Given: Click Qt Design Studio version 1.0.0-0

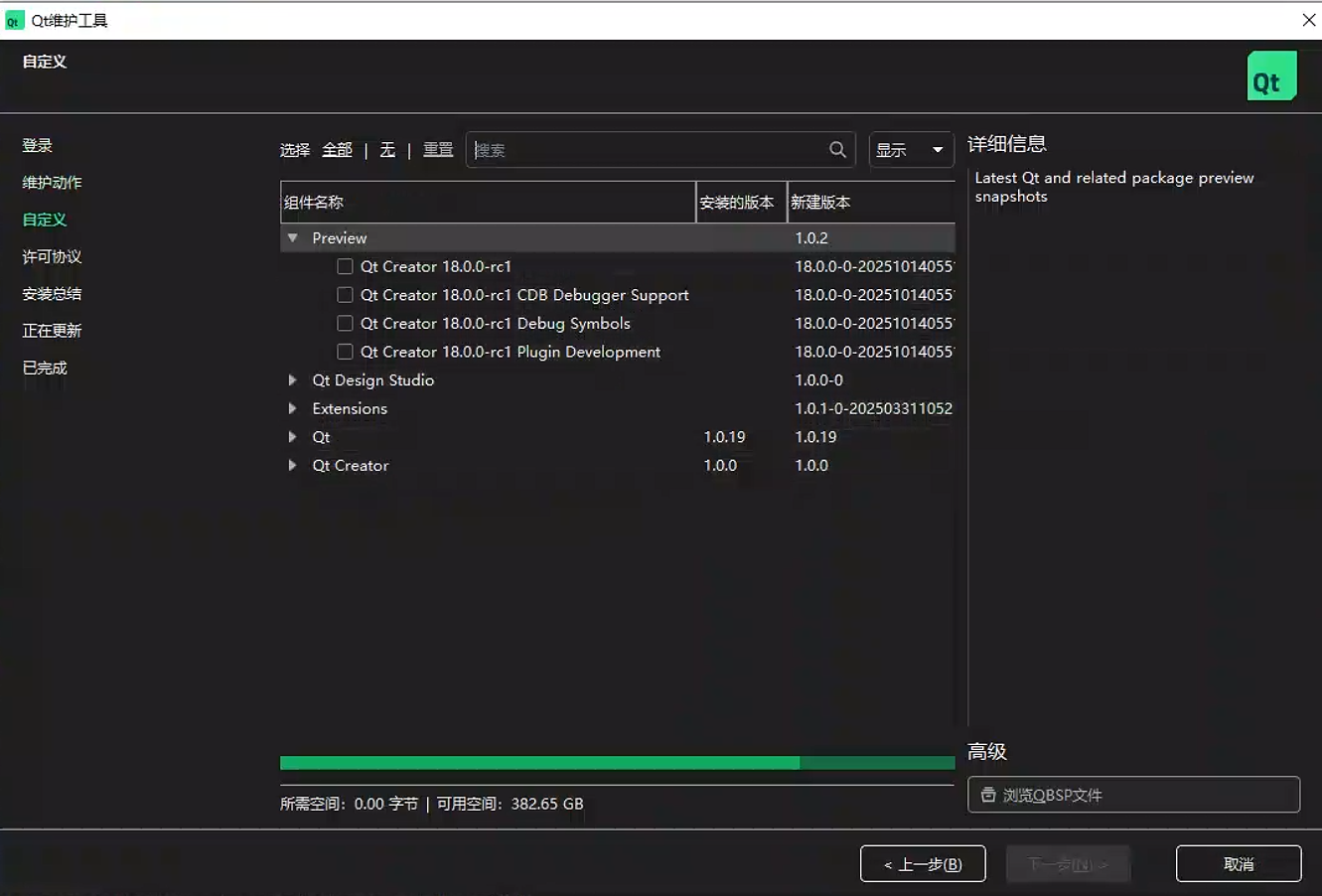Looking at the screenshot, I should click(x=819, y=380).
